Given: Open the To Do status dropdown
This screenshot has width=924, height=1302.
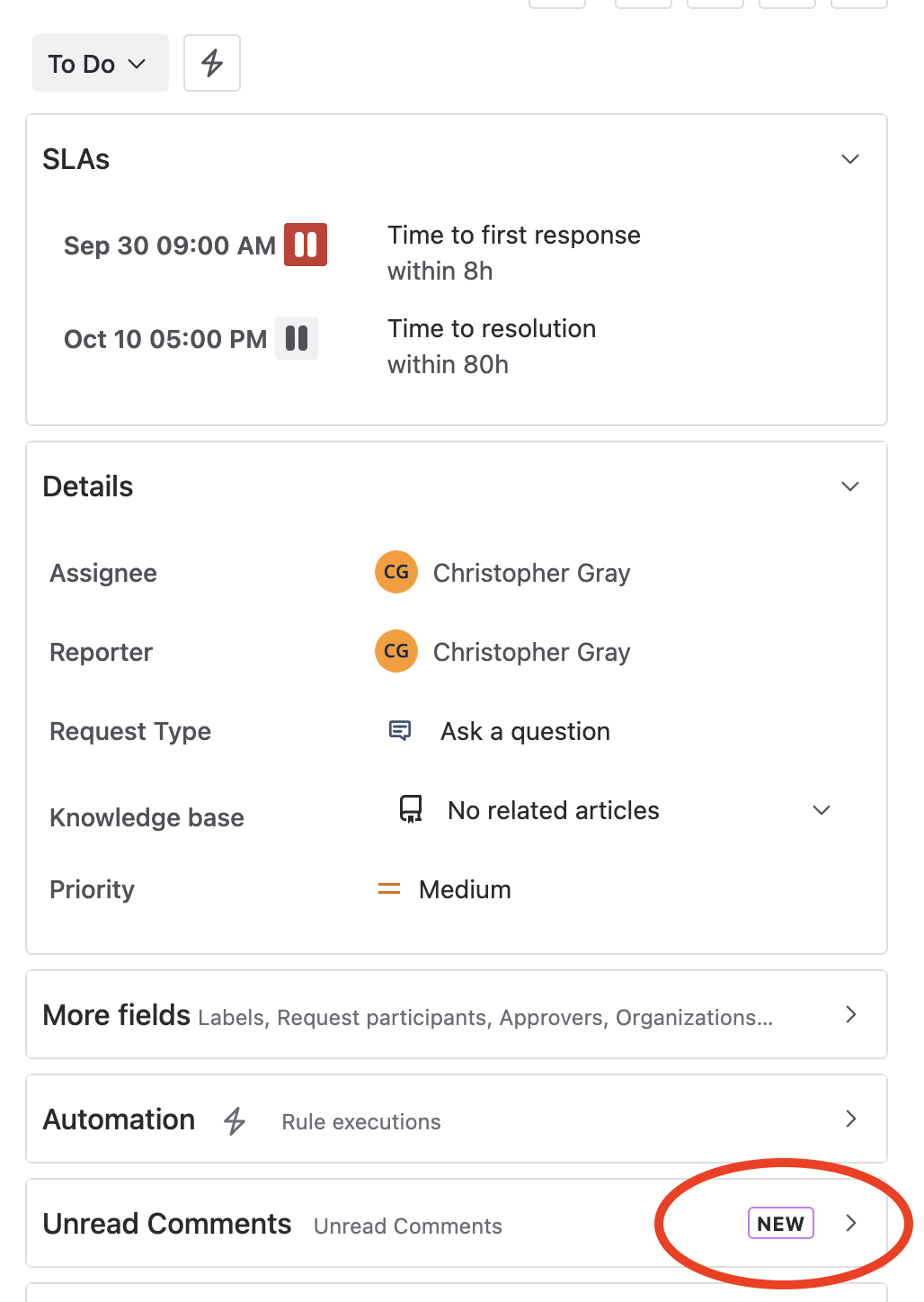Looking at the screenshot, I should click(x=100, y=64).
